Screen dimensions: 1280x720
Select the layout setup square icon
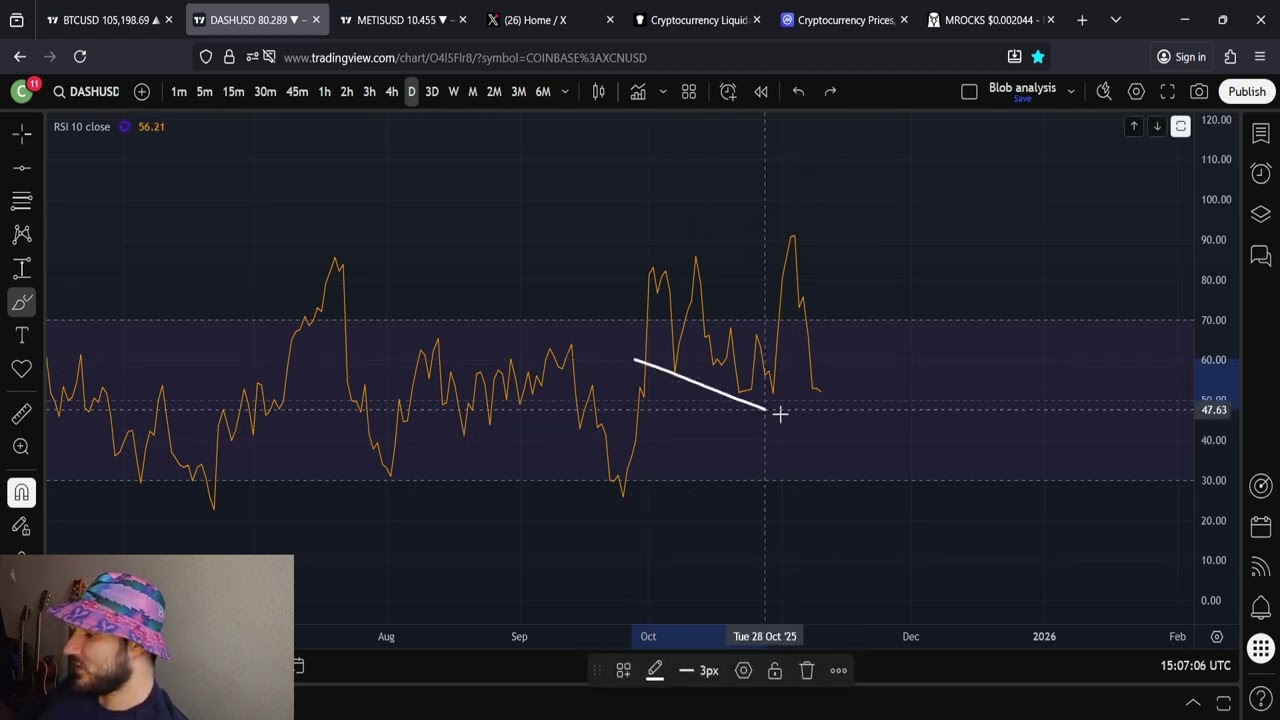pos(969,91)
